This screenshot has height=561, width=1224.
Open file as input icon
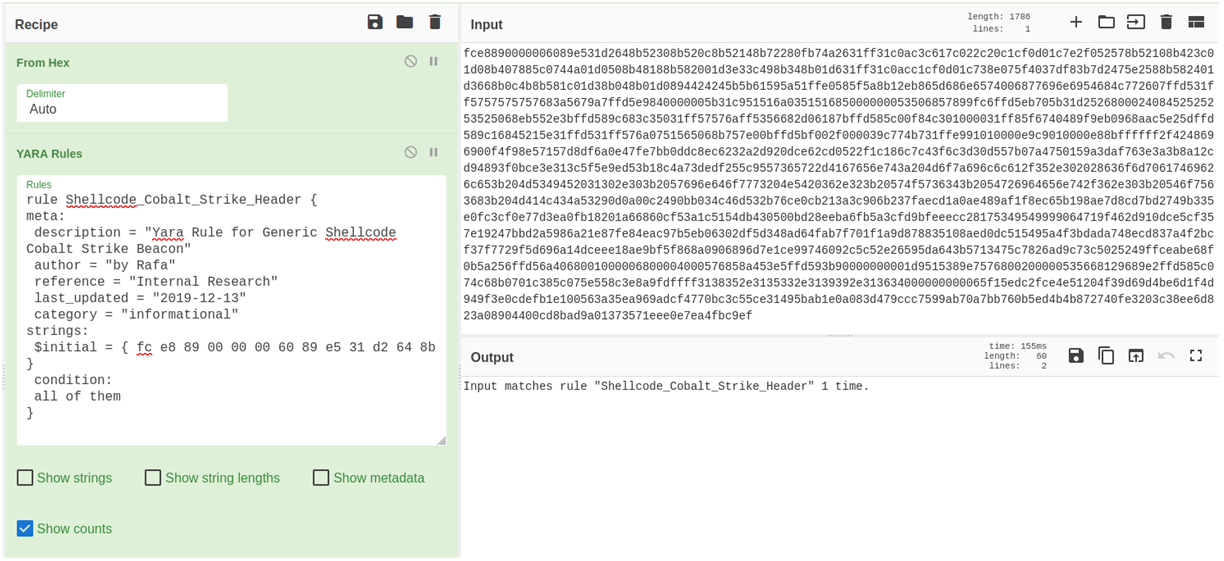1136,22
